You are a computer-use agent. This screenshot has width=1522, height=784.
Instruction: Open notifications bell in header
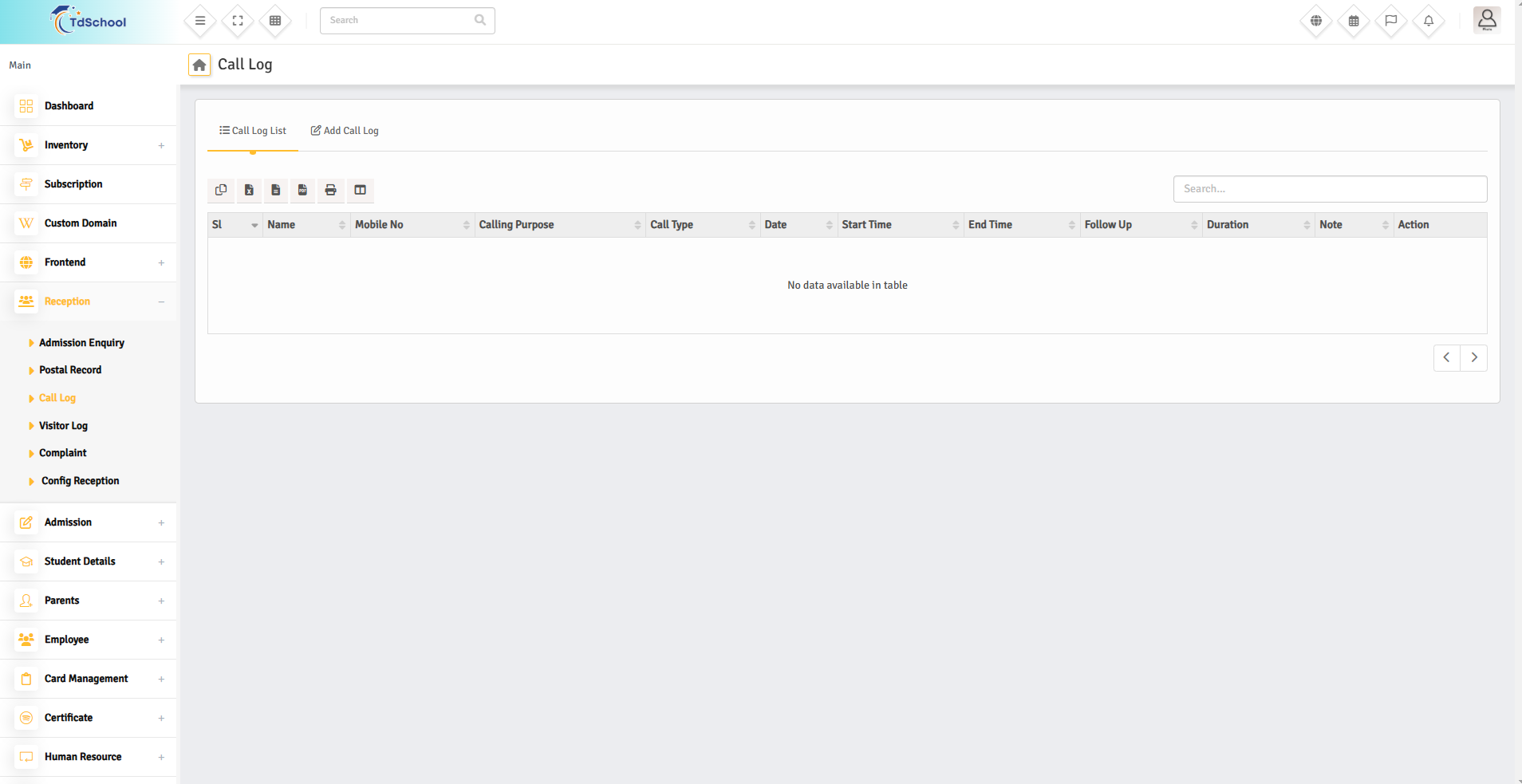pyautogui.click(x=1428, y=21)
